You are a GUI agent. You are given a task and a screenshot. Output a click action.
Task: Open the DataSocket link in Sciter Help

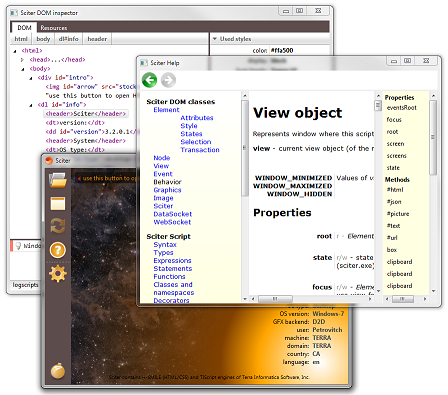(x=173, y=214)
